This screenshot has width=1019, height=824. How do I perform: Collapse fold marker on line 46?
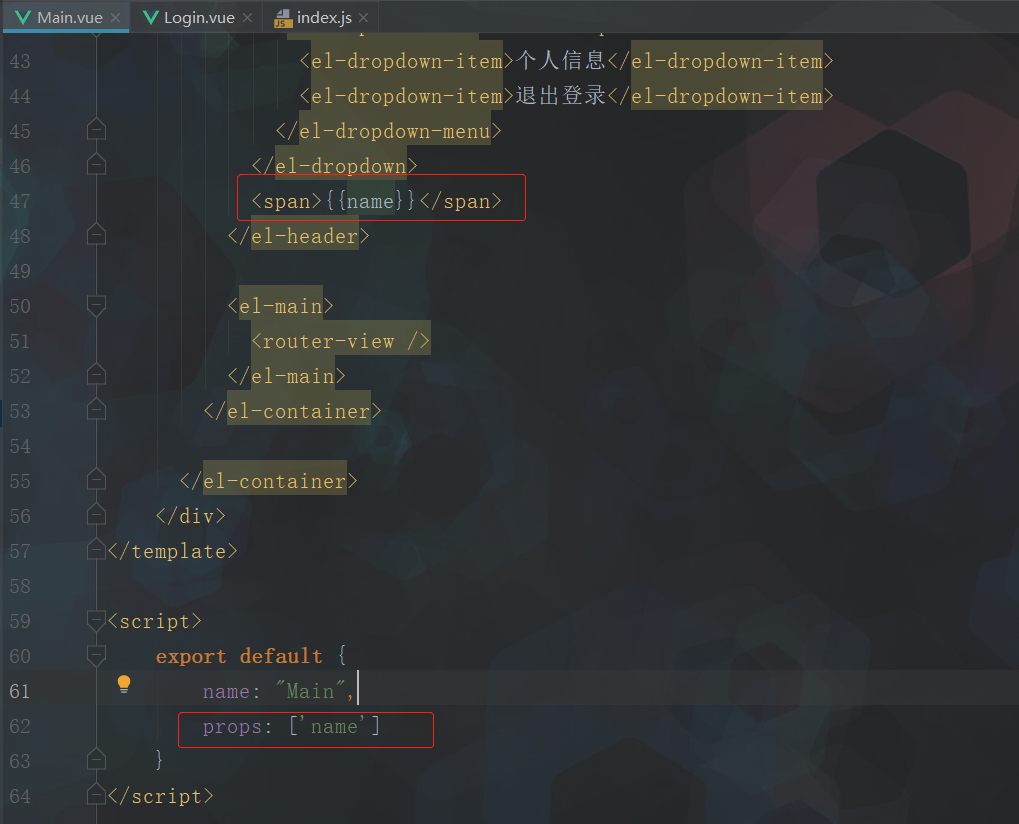pyautogui.click(x=96, y=165)
